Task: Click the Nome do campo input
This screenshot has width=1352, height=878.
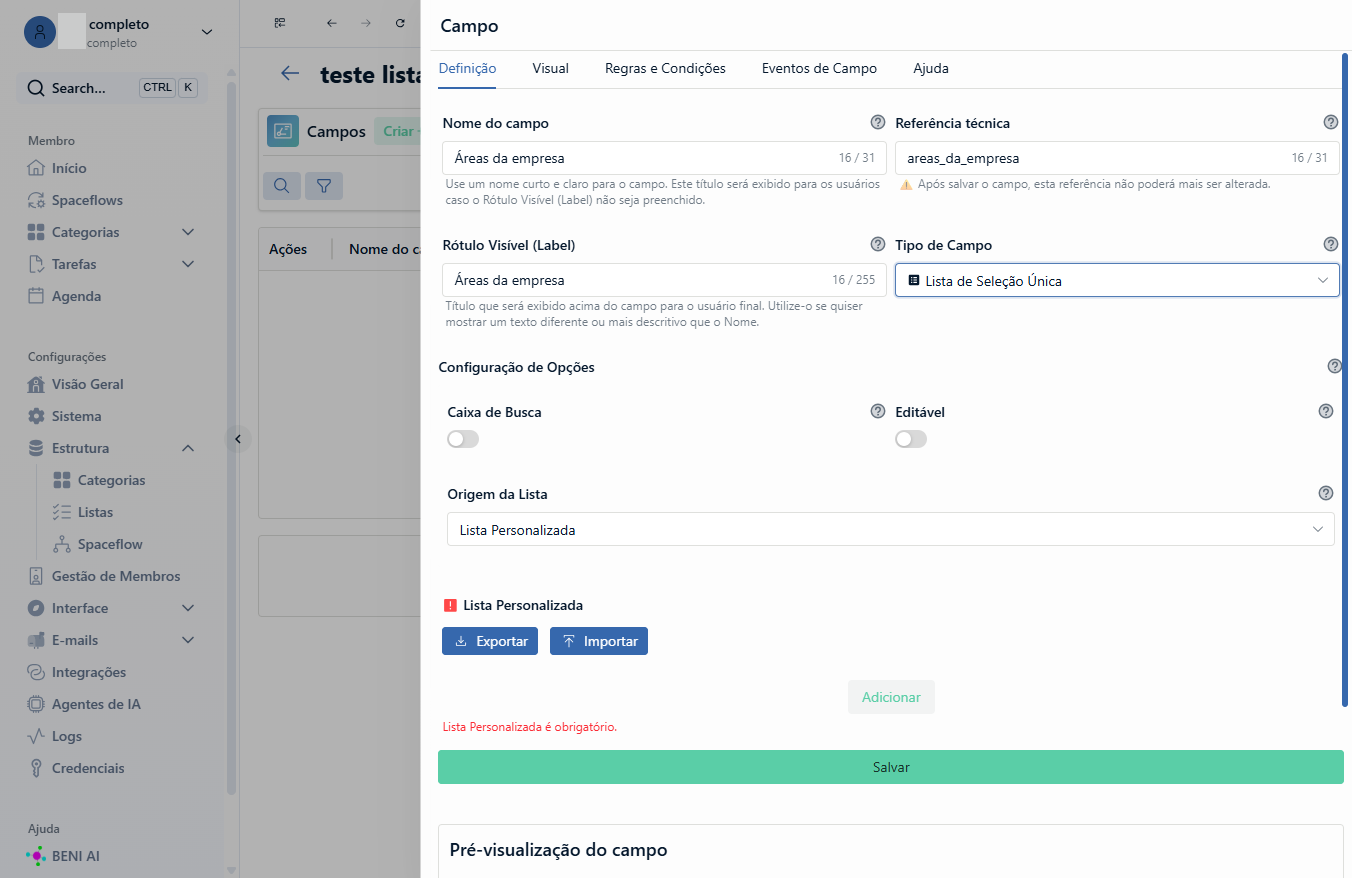Action: 664,158
